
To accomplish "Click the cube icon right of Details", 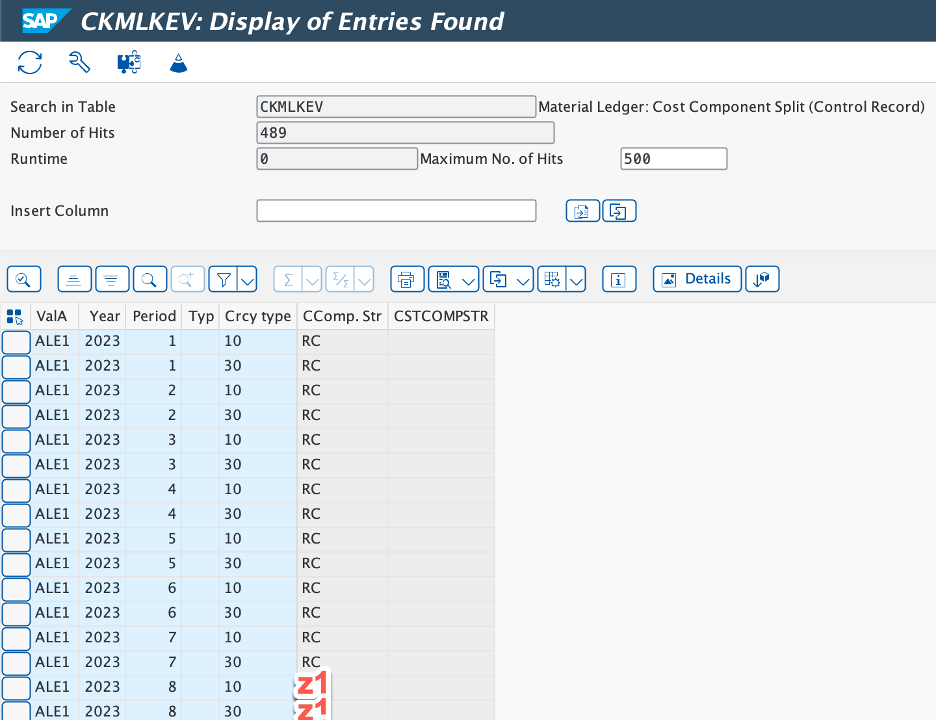I will [x=762, y=279].
